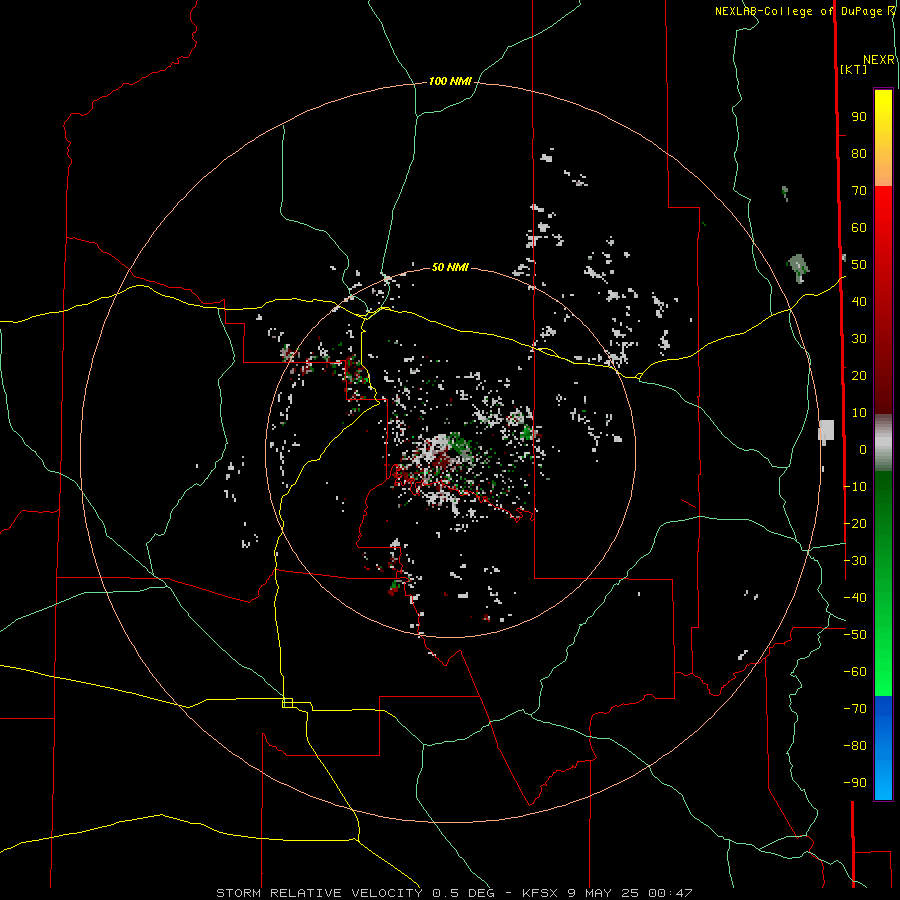Click the 50 value on velocity scale
900x900 pixels.
pos(859,265)
